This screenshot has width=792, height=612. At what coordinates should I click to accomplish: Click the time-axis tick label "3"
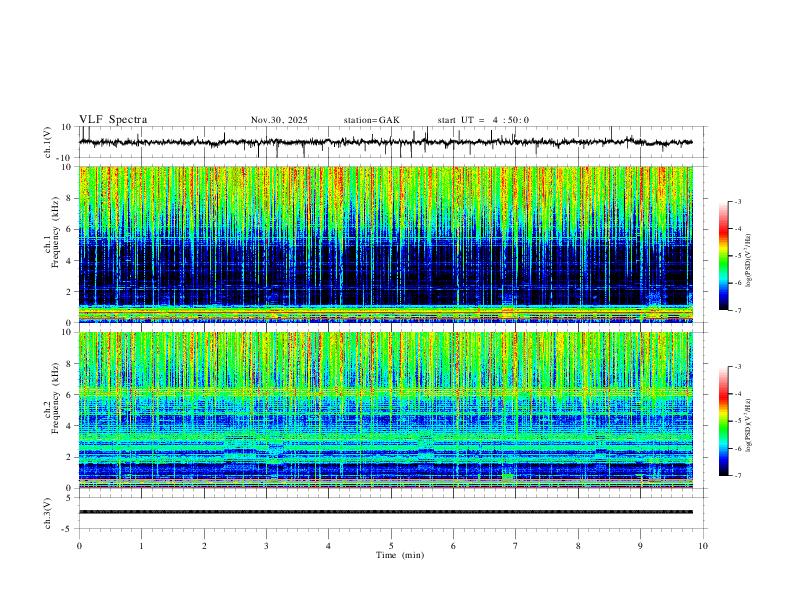[266, 546]
